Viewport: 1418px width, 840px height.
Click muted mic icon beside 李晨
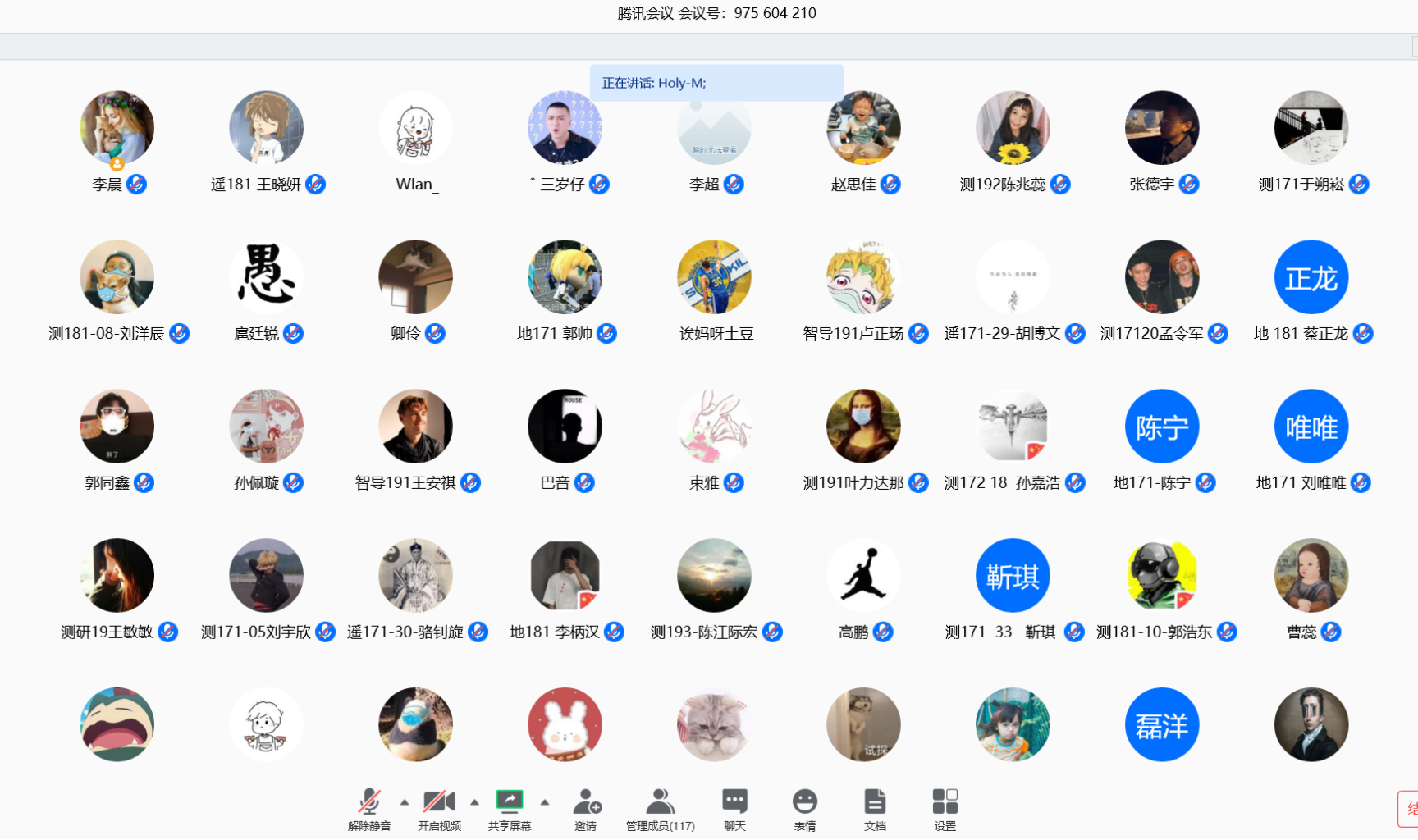pyautogui.click(x=137, y=185)
